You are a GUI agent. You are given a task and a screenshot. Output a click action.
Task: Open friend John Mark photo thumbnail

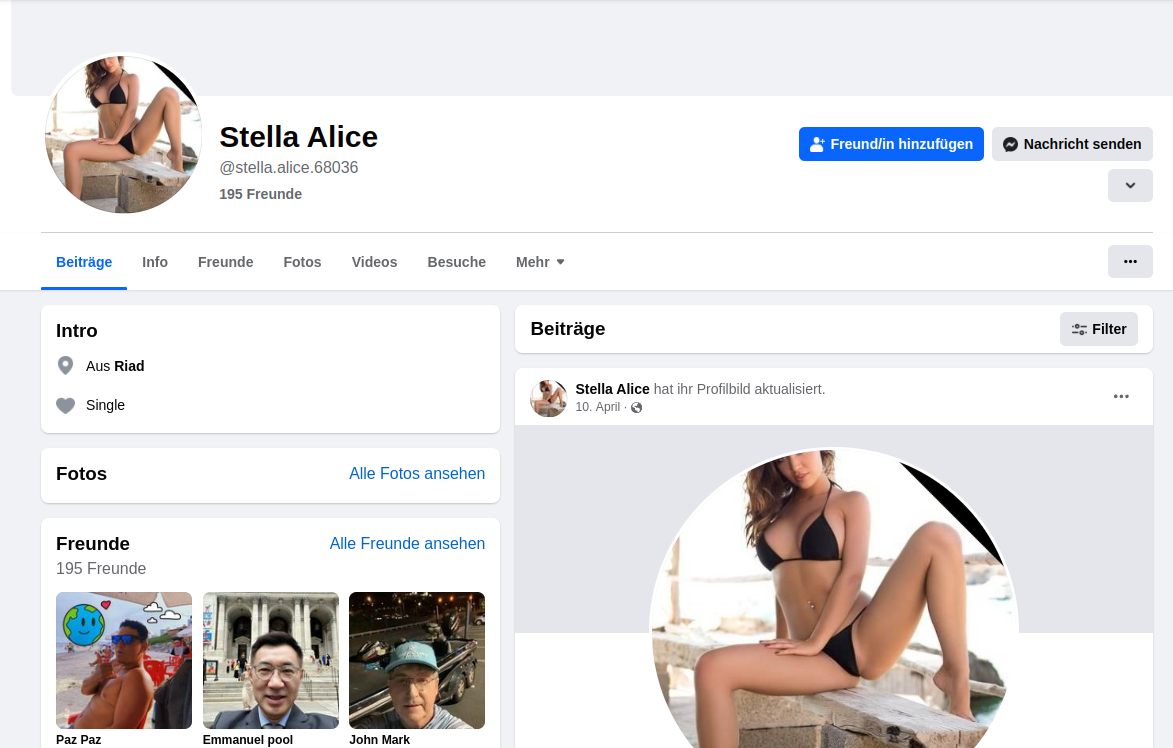pyautogui.click(x=417, y=660)
